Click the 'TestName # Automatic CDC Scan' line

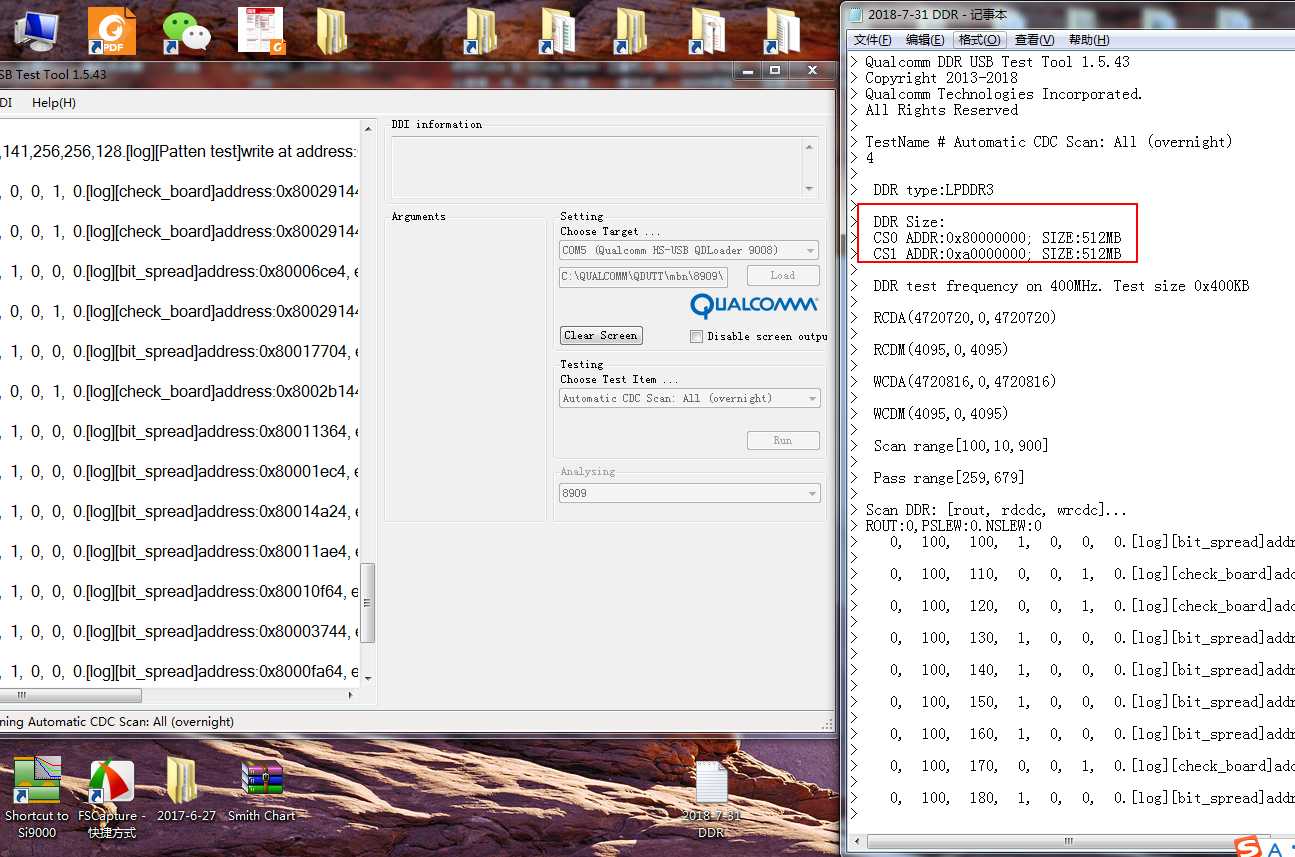point(1049,142)
